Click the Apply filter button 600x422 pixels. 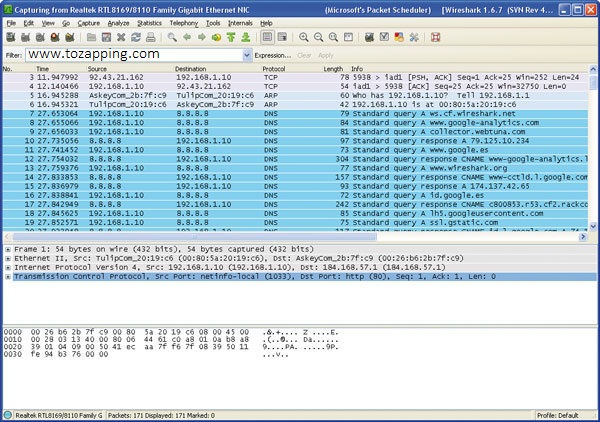pos(326,55)
